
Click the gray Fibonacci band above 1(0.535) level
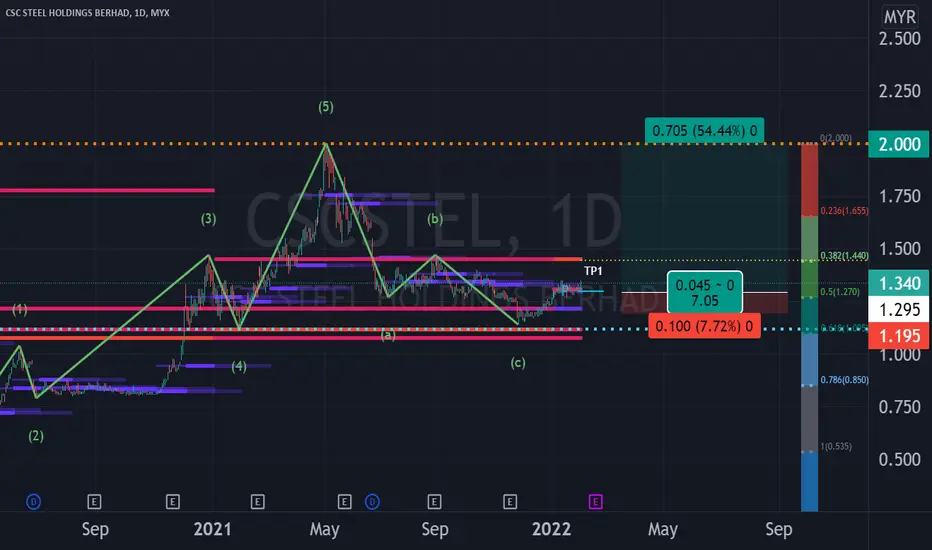coord(809,419)
